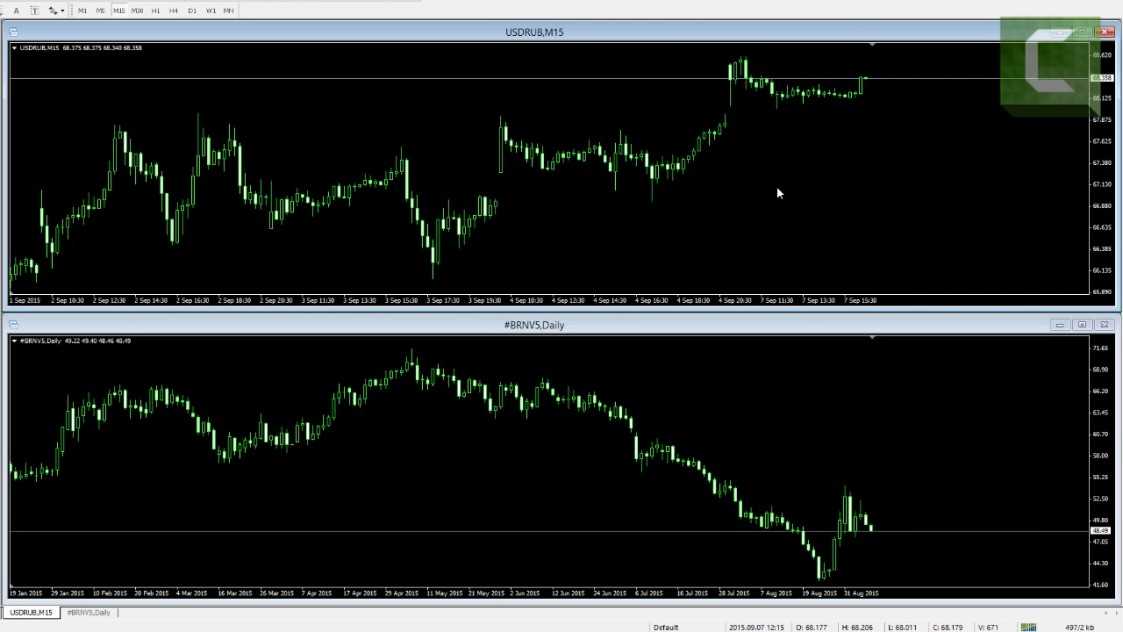The height and width of the screenshot is (632, 1123).
Task: Choose the W1 weekly timeframe
Action: click(x=210, y=10)
